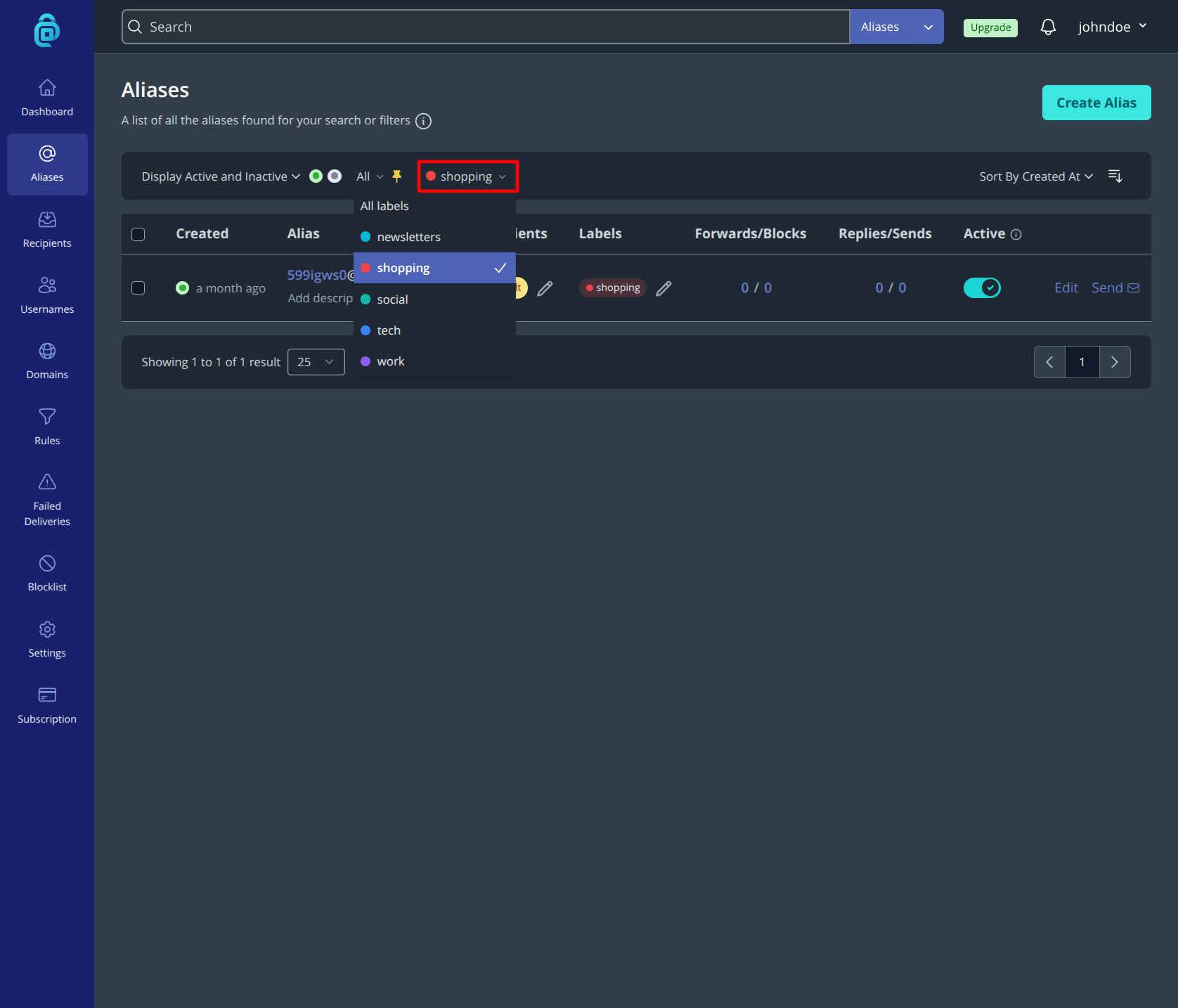Go to the Subscription page
The width and height of the screenshot is (1178, 1008).
(47, 706)
